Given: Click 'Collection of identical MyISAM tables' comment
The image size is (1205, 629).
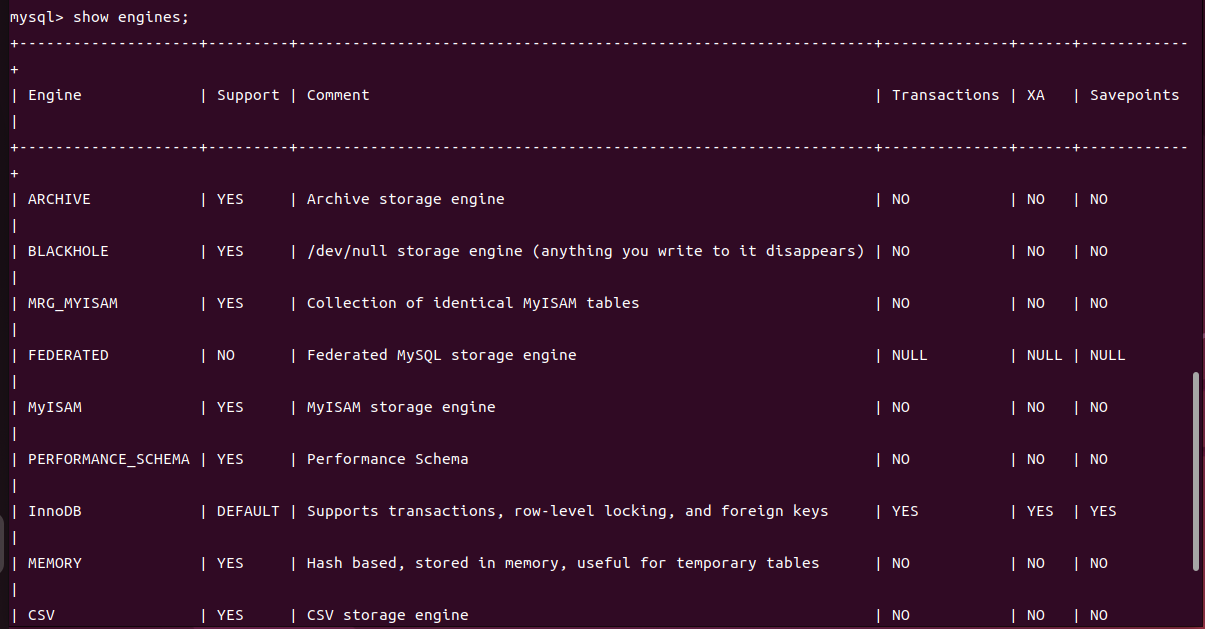Looking at the screenshot, I should click(473, 303).
